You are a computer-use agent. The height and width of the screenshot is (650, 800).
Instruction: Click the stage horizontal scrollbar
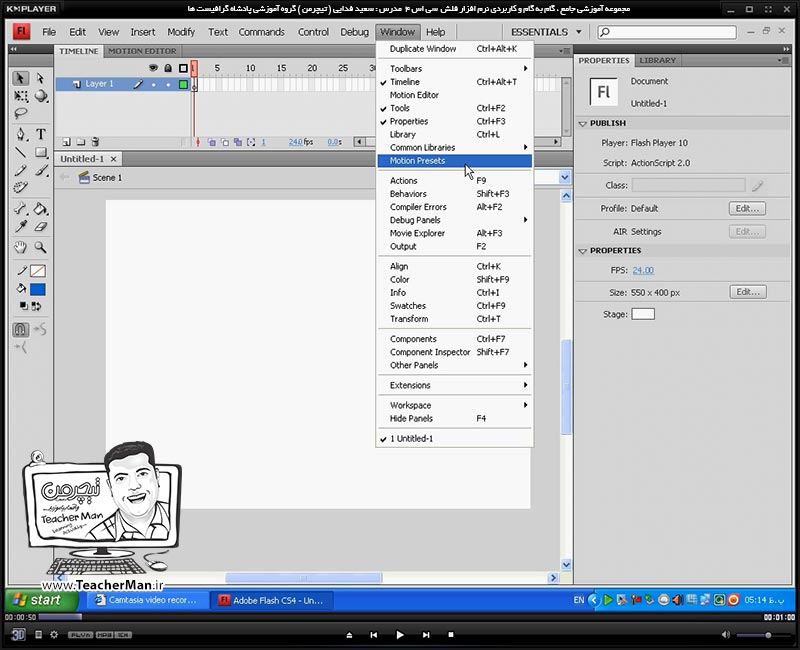[304, 578]
